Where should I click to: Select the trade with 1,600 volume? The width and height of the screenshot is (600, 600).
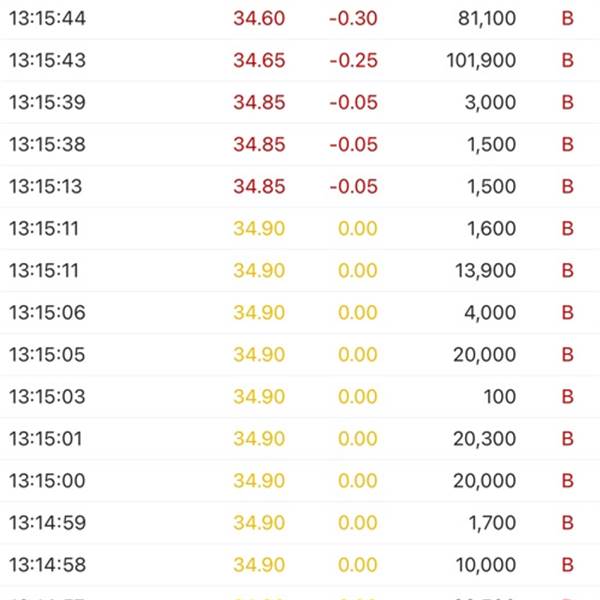coord(300,228)
